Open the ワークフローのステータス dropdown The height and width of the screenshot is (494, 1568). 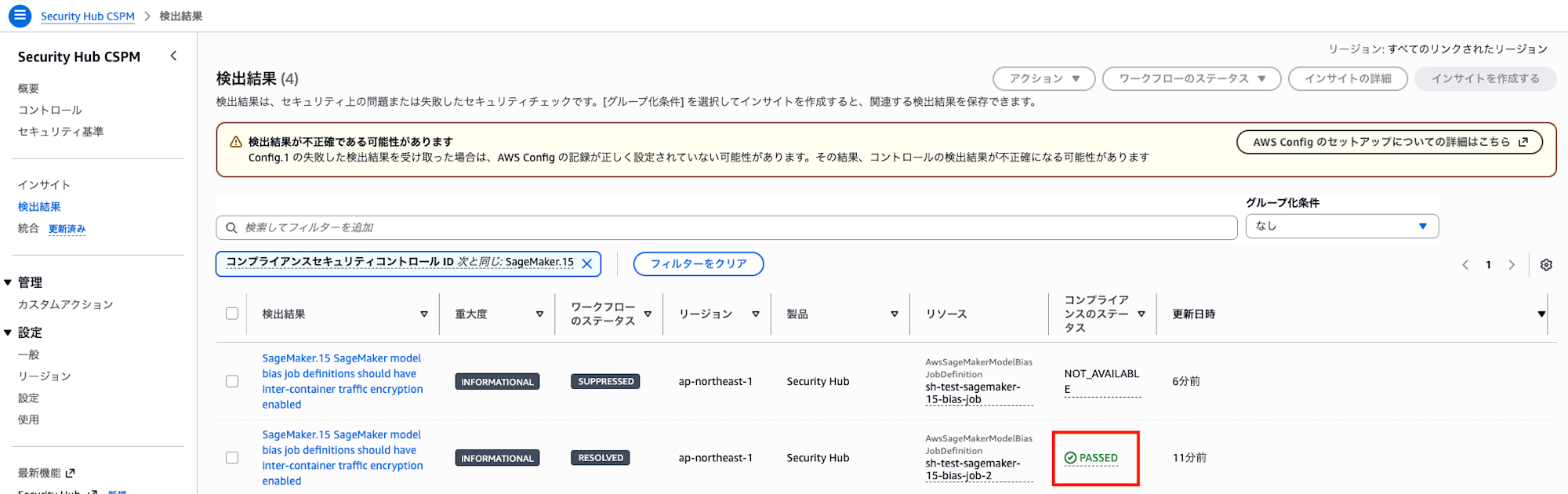pyautogui.click(x=1192, y=78)
